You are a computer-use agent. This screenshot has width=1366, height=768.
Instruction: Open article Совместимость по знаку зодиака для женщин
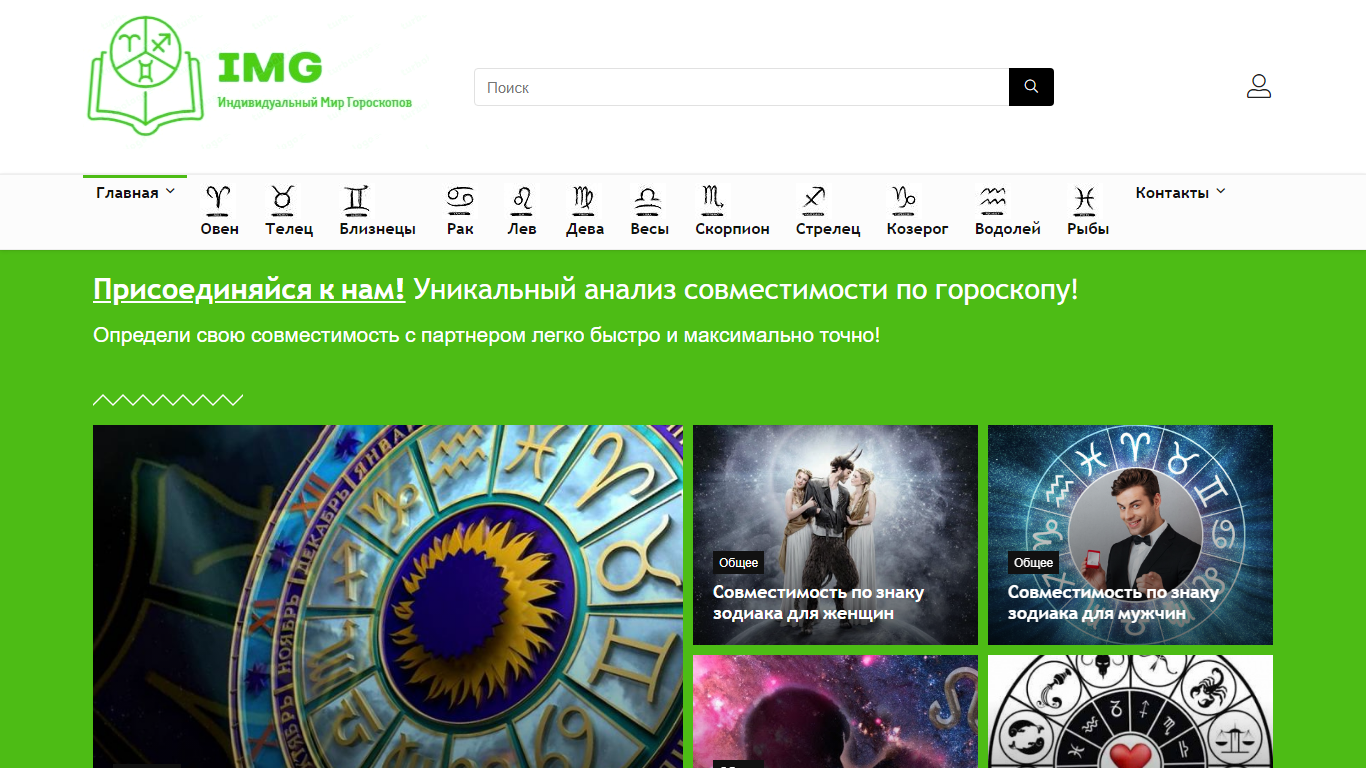[x=818, y=603]
